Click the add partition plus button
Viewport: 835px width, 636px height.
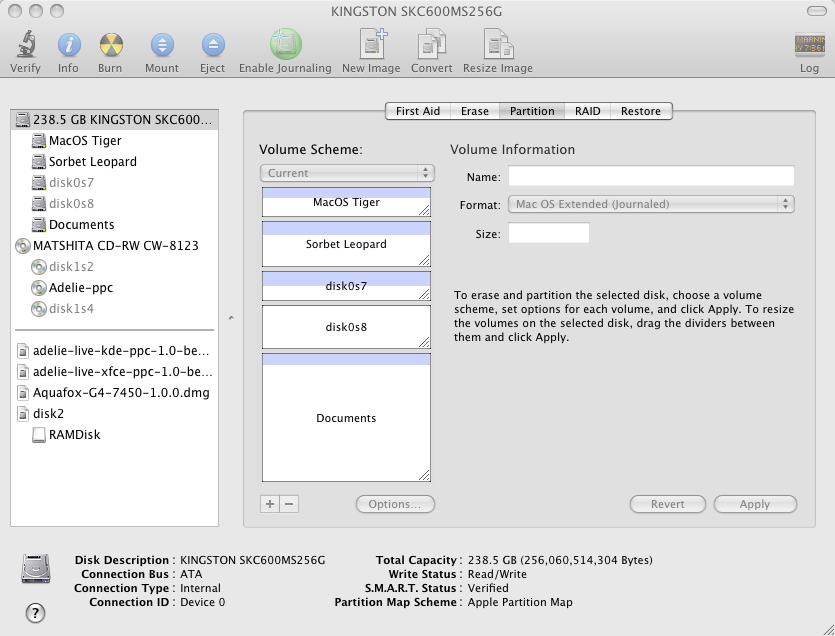tap(270, 504)
